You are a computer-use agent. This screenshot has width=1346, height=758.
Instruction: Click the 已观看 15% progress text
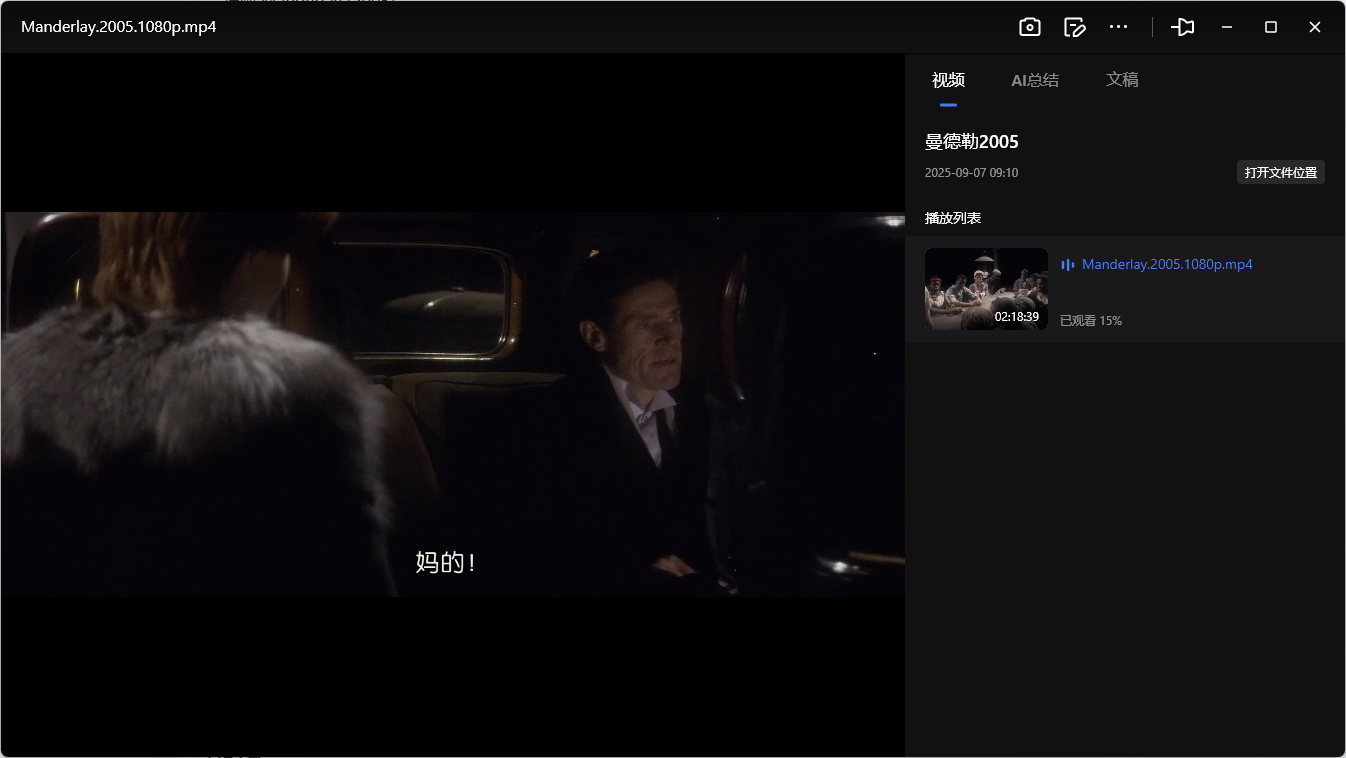1091,321
